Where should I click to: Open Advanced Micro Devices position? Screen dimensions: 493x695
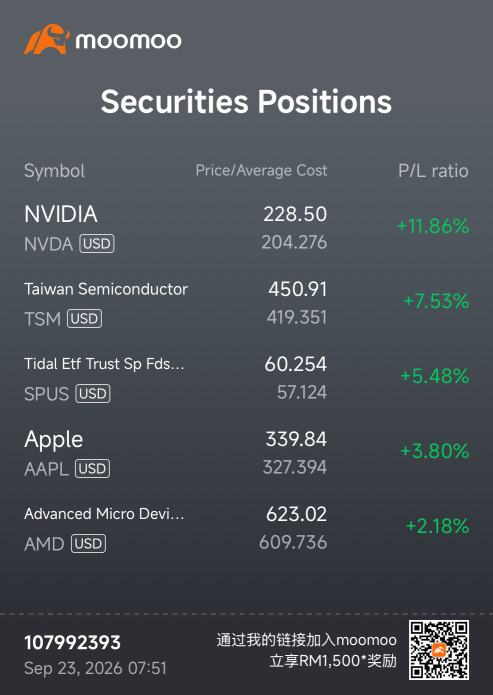tap(246, 528)
